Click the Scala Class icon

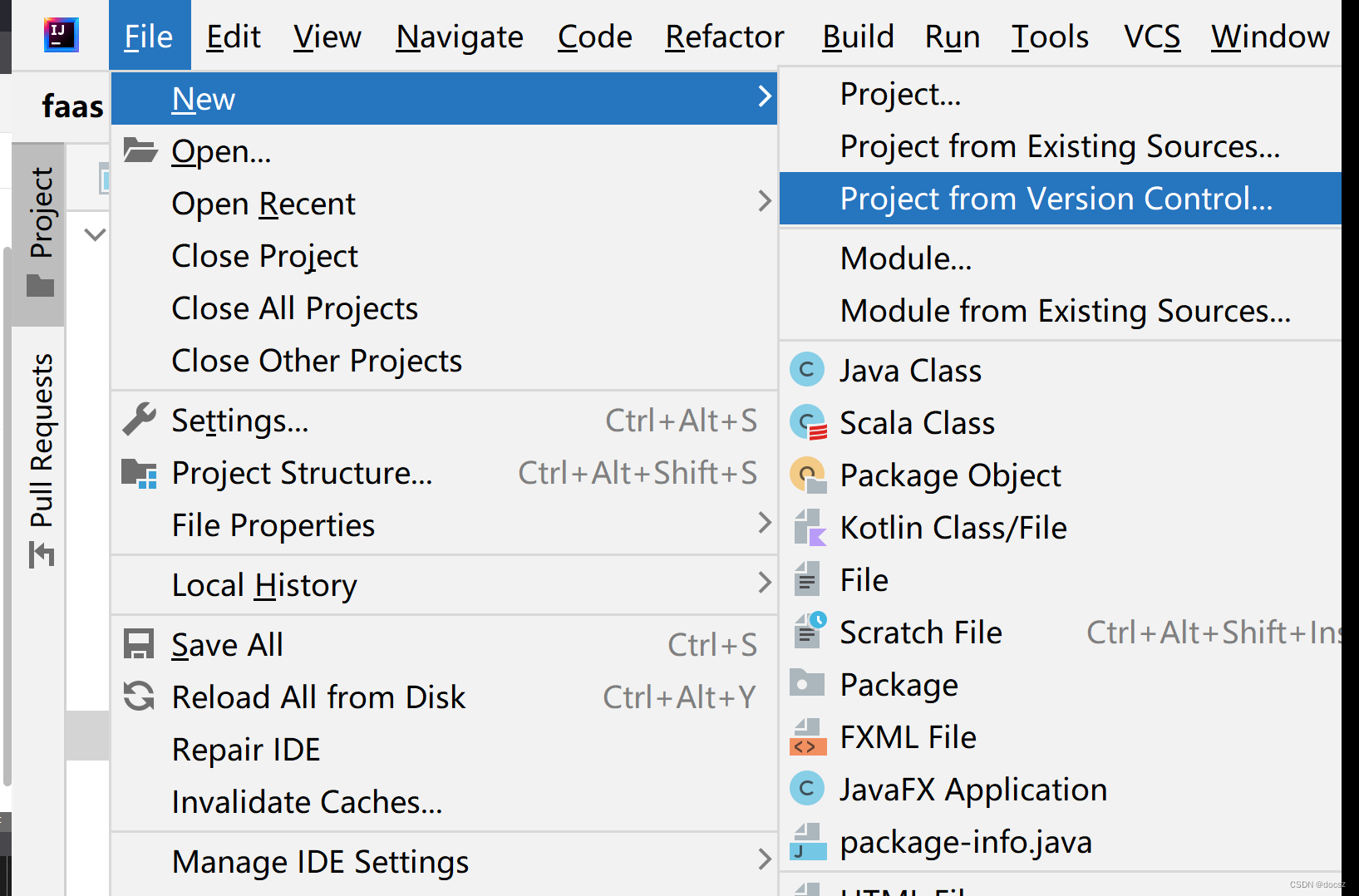(x=808, y=422)
